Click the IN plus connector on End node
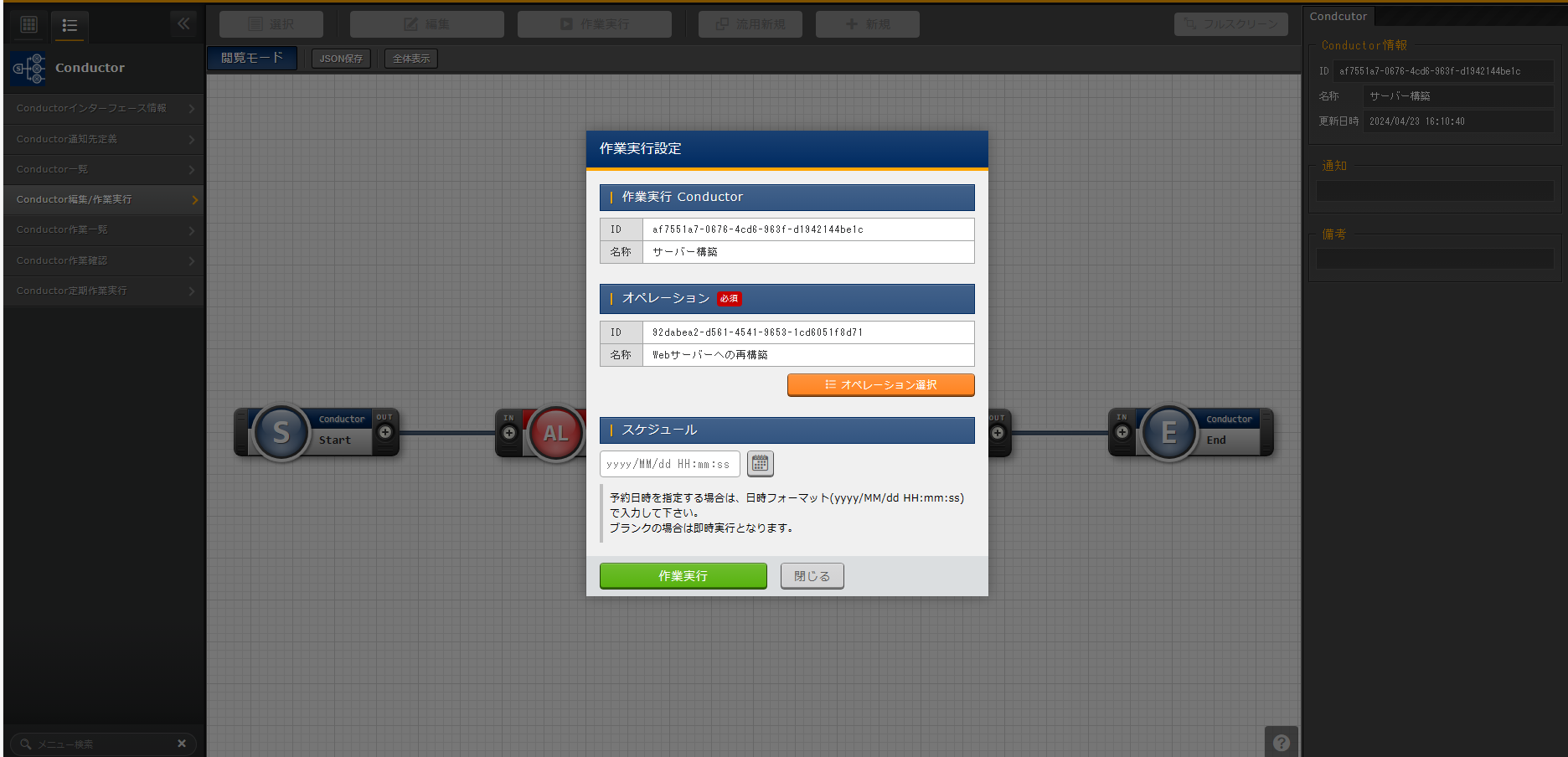1568x757 pixels. pyautogui.click(x=1122, y=432)
